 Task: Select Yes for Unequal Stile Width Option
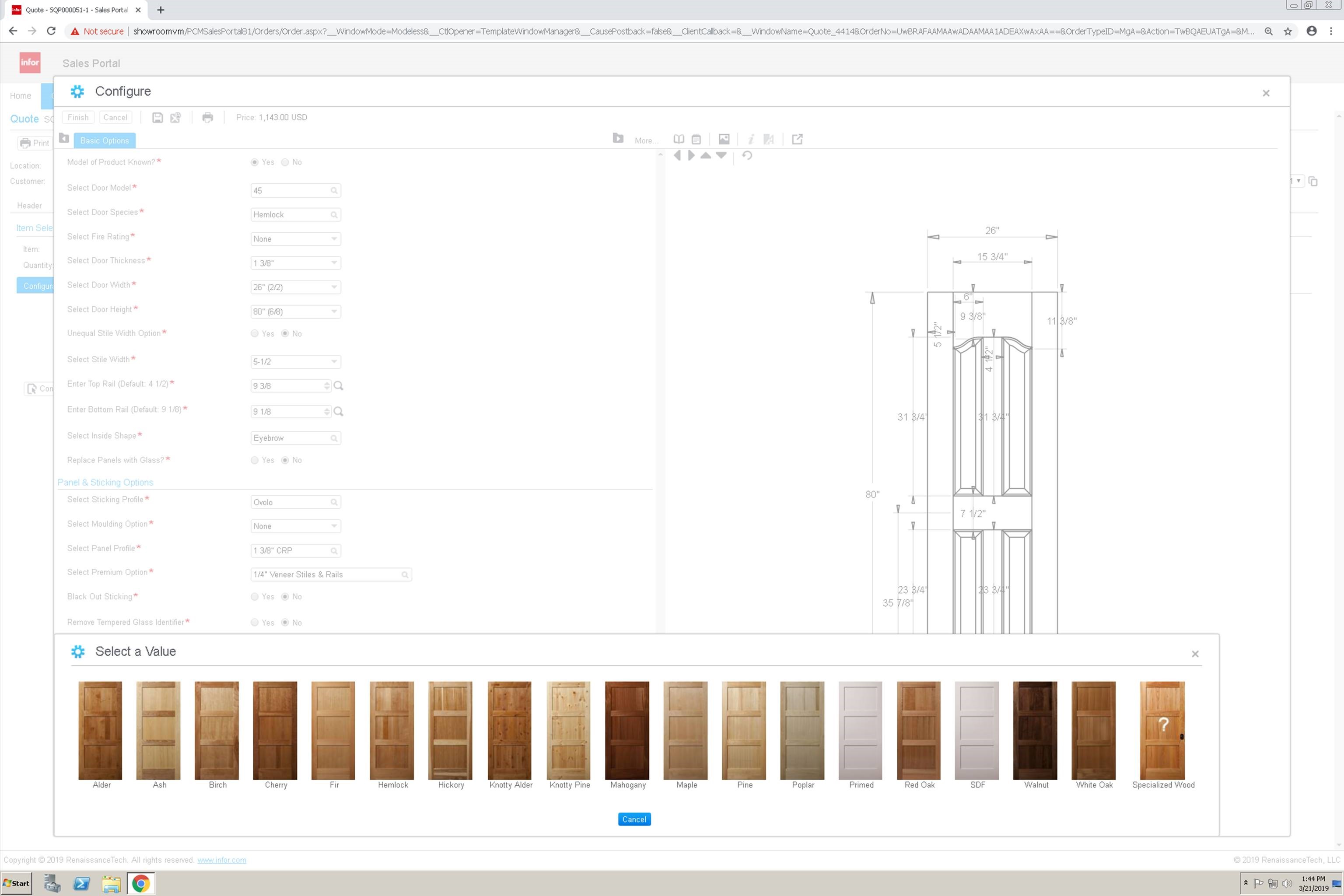click(x=255, y=334)
